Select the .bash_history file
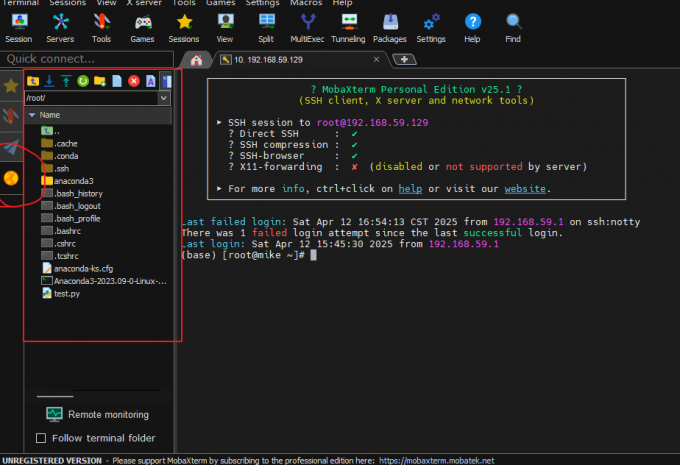 point(72,193)
